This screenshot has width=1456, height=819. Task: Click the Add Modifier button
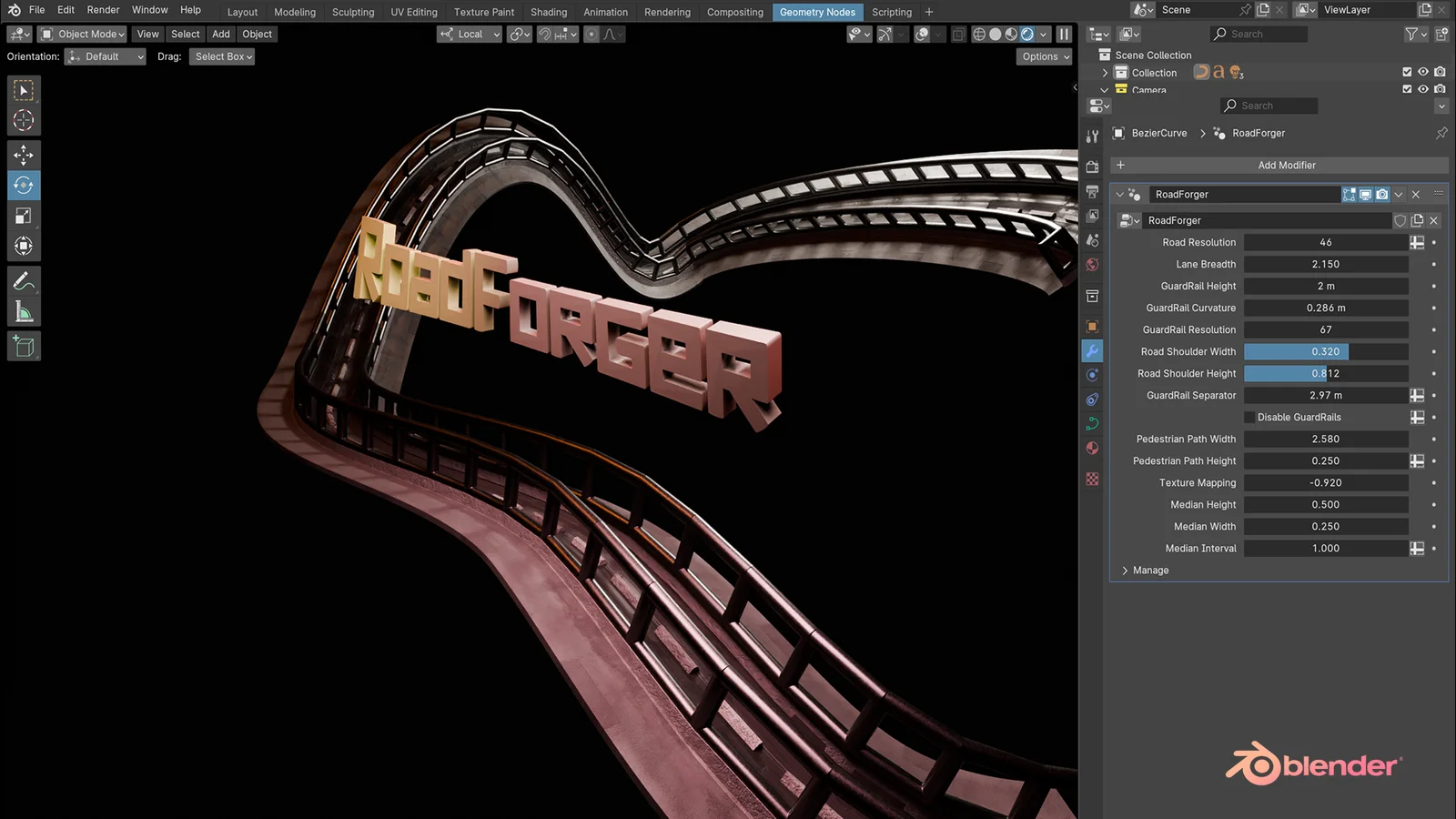pyautogui.click(x=1286, y=165)
